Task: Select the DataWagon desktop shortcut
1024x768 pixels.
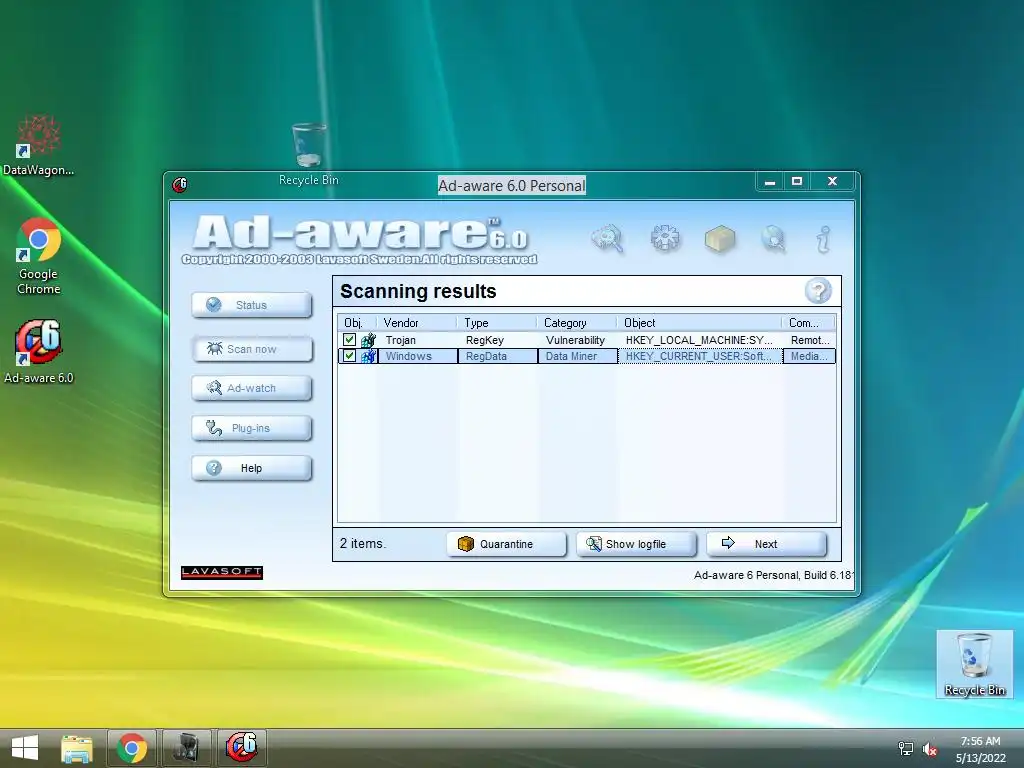Action: tap(39, 146)
